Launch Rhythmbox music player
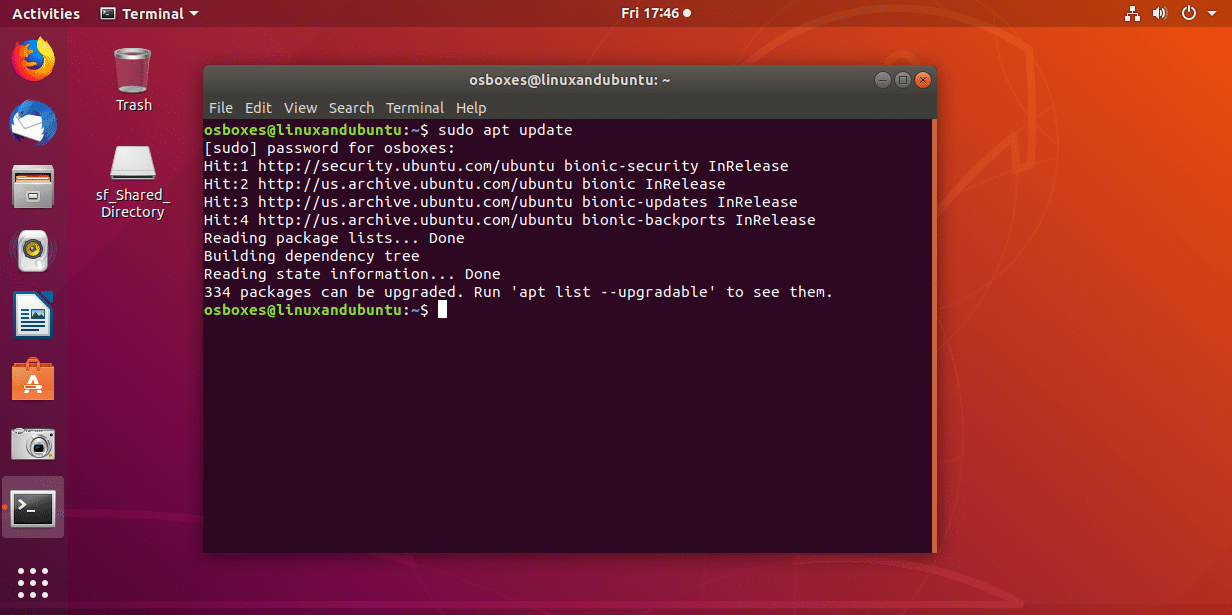The image size is (1232, 615). pos(33,251)
